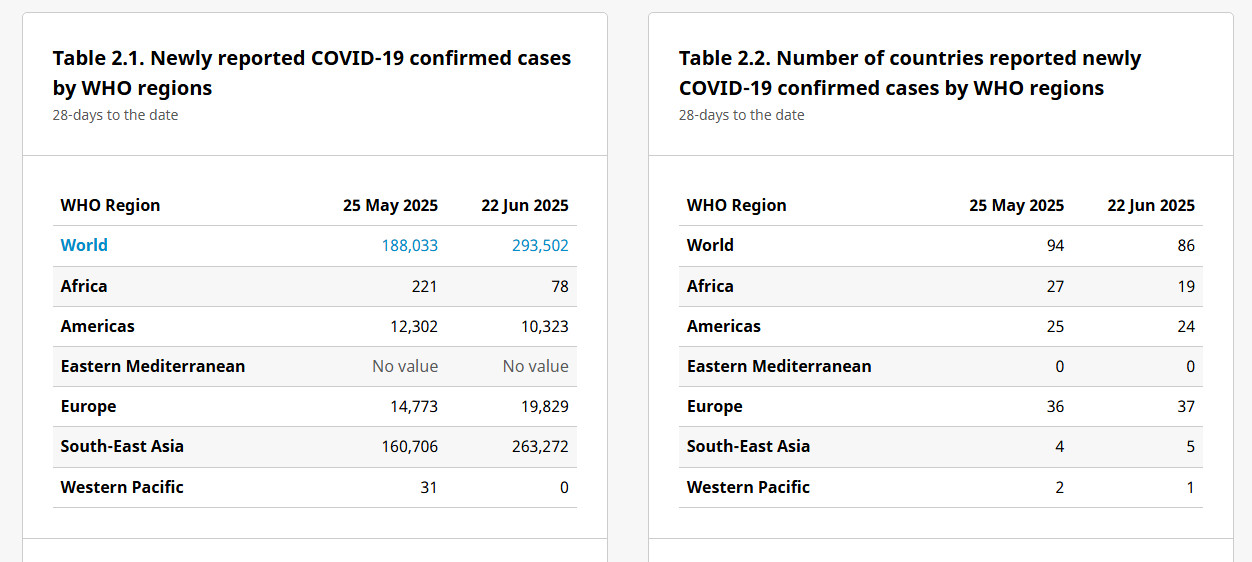Click the WHO Region header in Table 2.2
Screen dimensions: 1252x562
pos(736,205)
